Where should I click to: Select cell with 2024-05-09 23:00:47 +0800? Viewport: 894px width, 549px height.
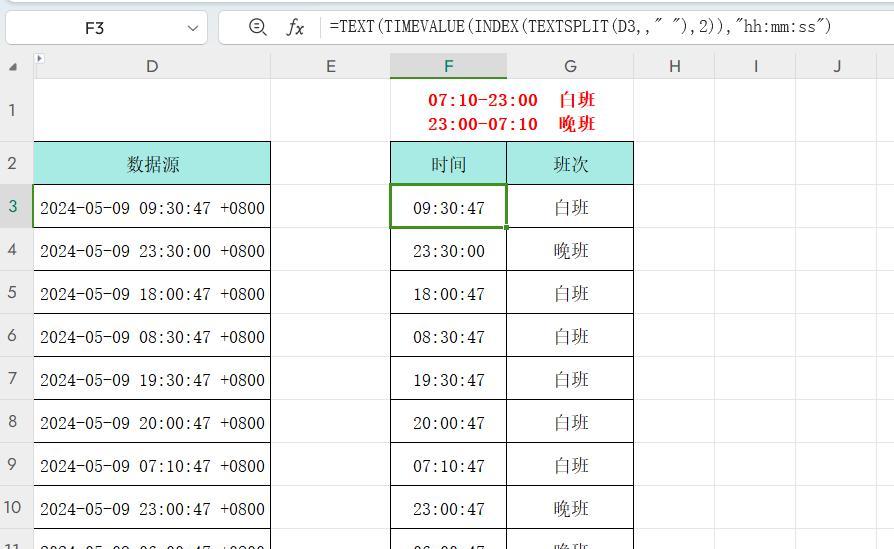[152, 508]
